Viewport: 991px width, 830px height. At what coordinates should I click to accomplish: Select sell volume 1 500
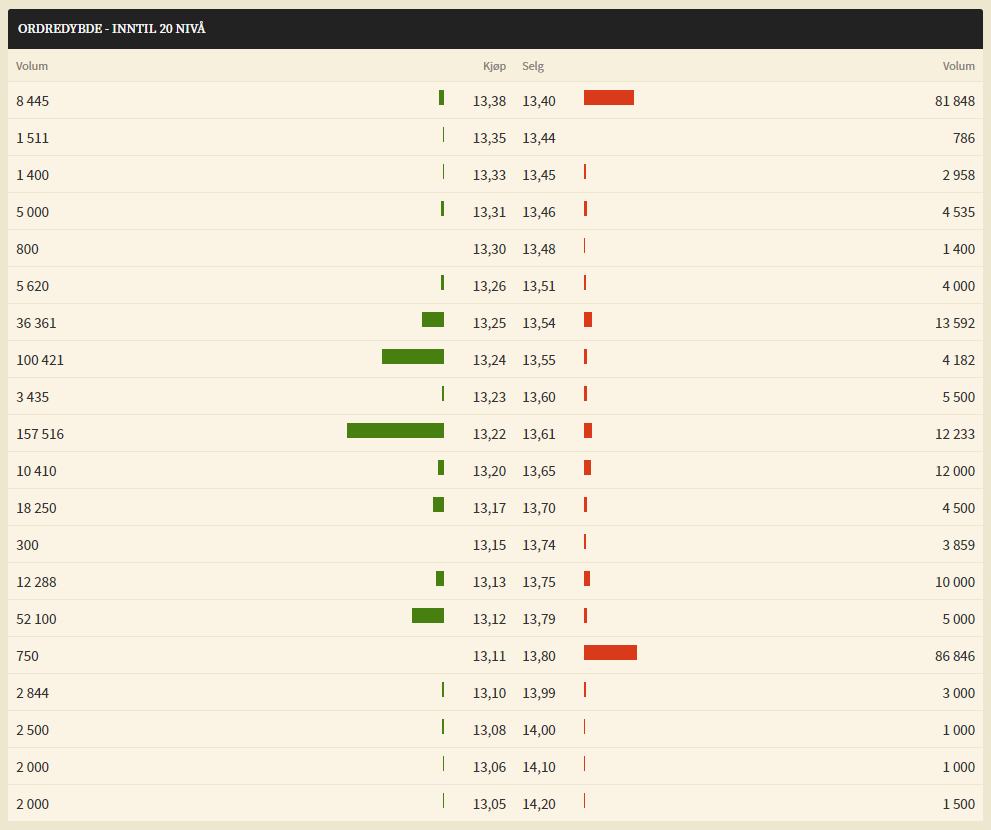[x=959, y=804]
